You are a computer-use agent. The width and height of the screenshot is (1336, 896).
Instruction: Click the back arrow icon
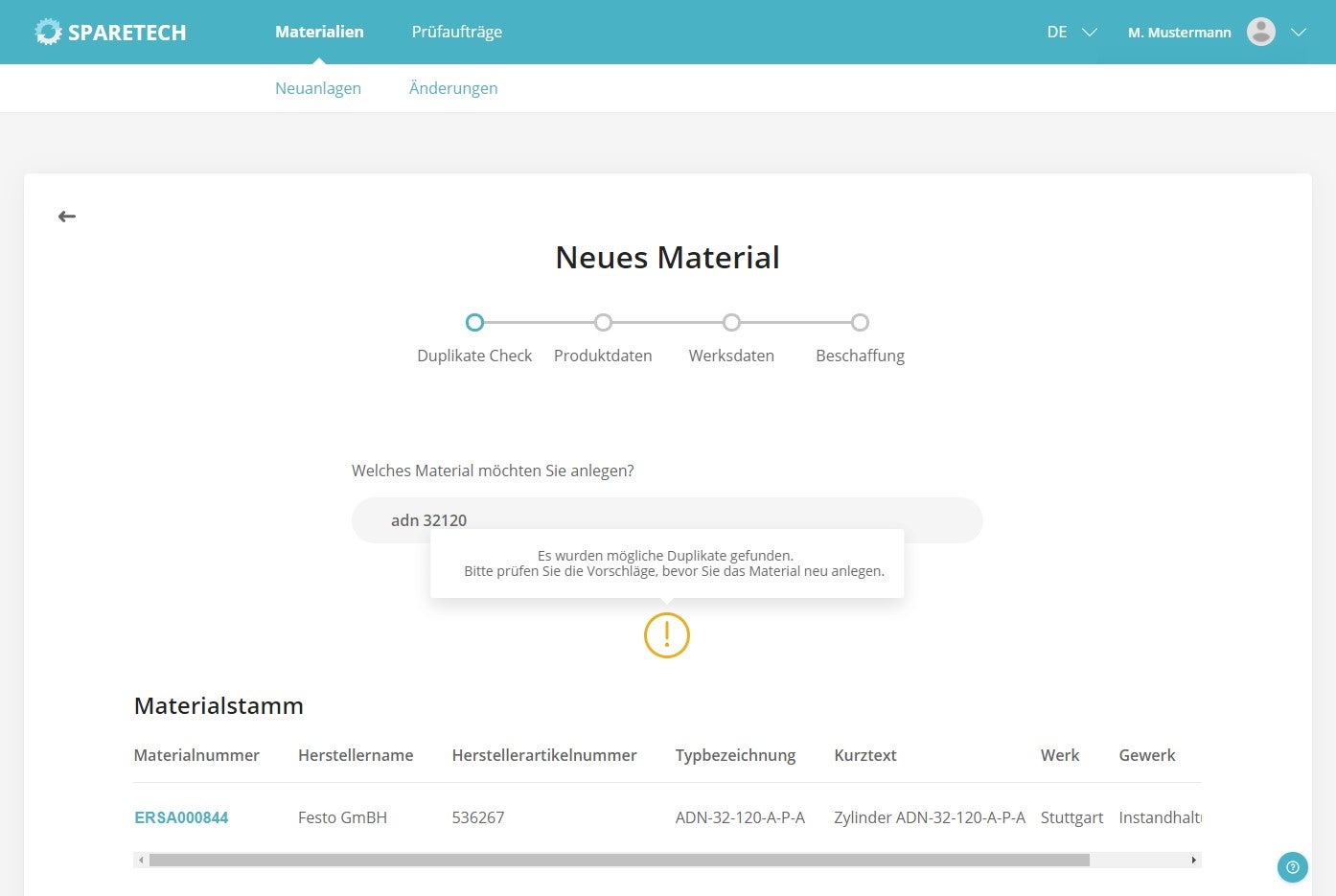[67, 217]
